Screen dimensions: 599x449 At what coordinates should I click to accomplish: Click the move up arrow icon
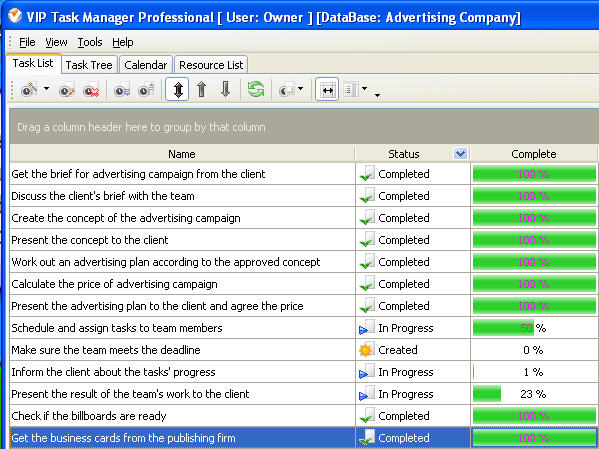click(x=201, y=89)
